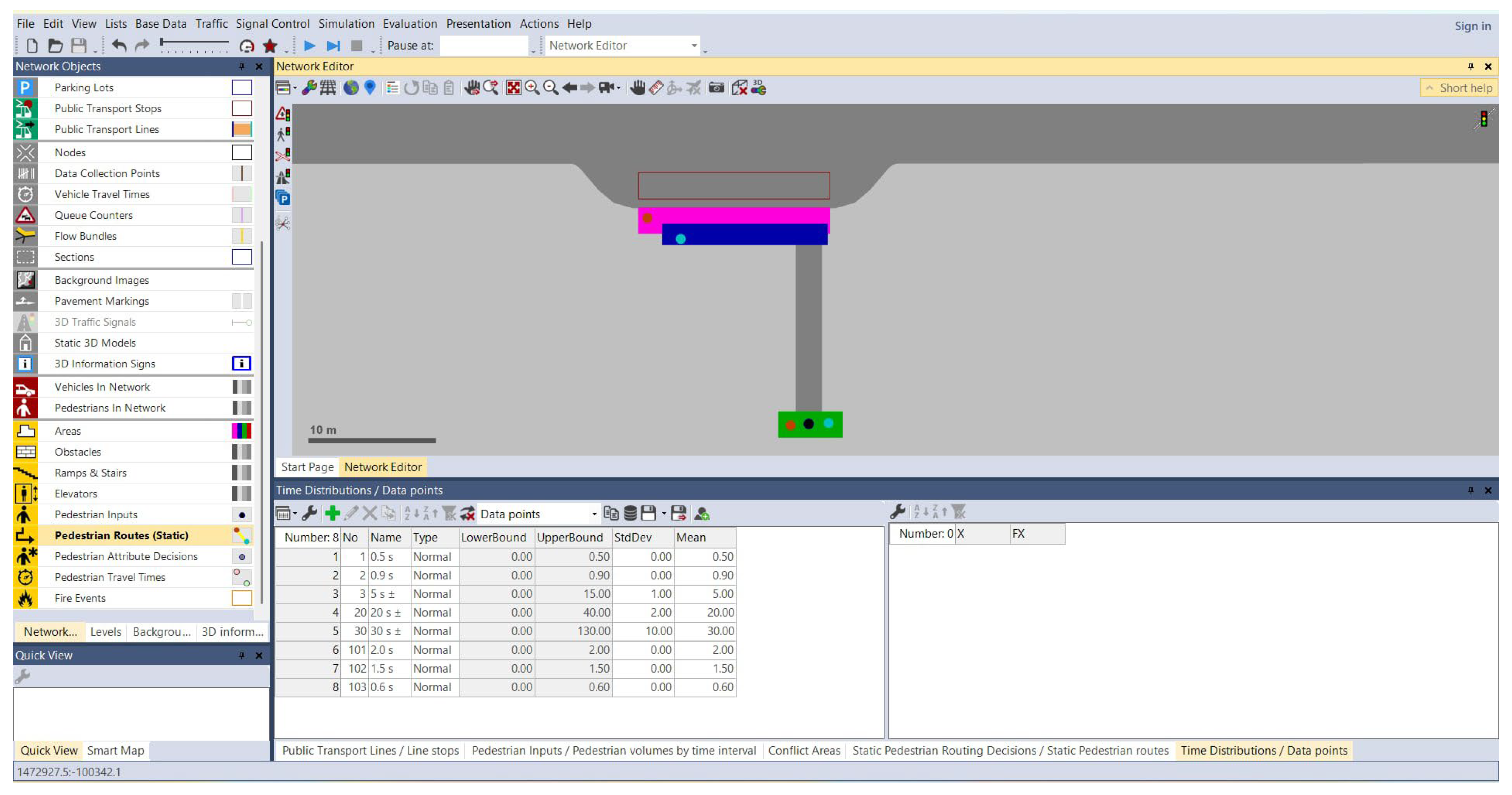Open the Network Editor layout dropdown
Screen dimensions: 1512x795
tap(694, 46)
